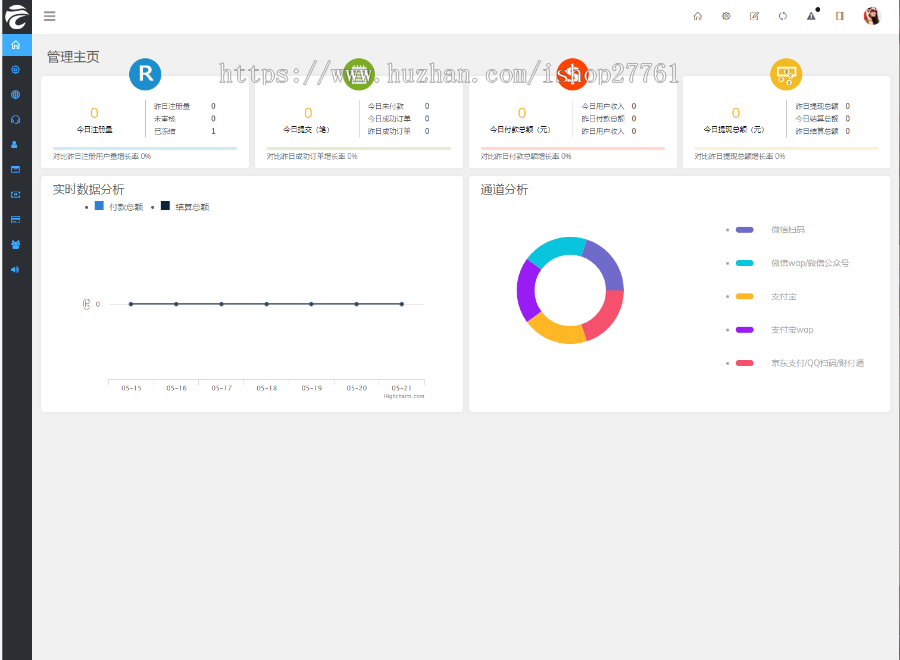Open the gear settings item in the sidebar
This screenshot has width=900, height=660.
(x=15, y=69)
